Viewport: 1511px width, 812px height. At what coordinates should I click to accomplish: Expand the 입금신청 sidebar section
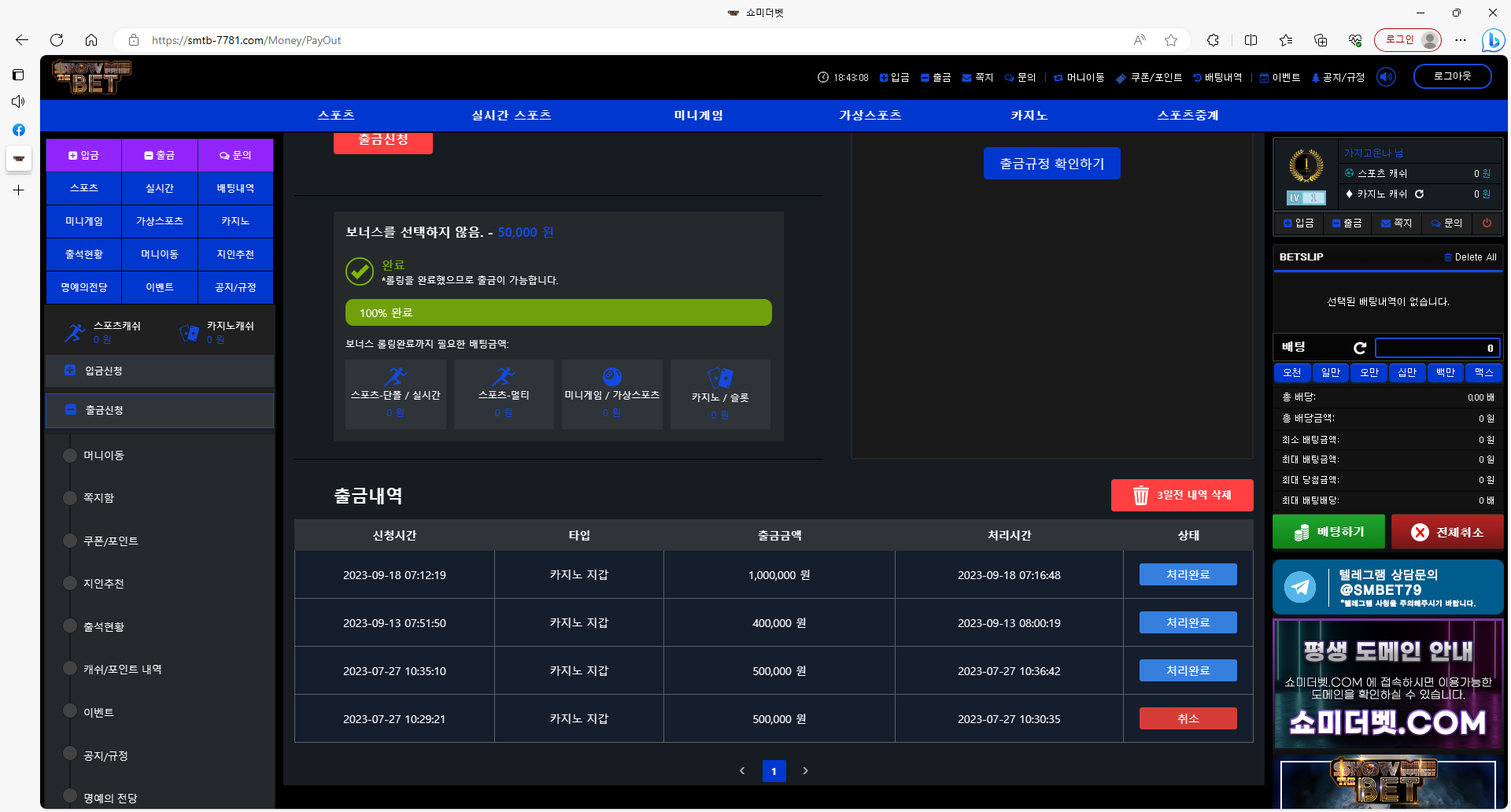tap(160, 371)
